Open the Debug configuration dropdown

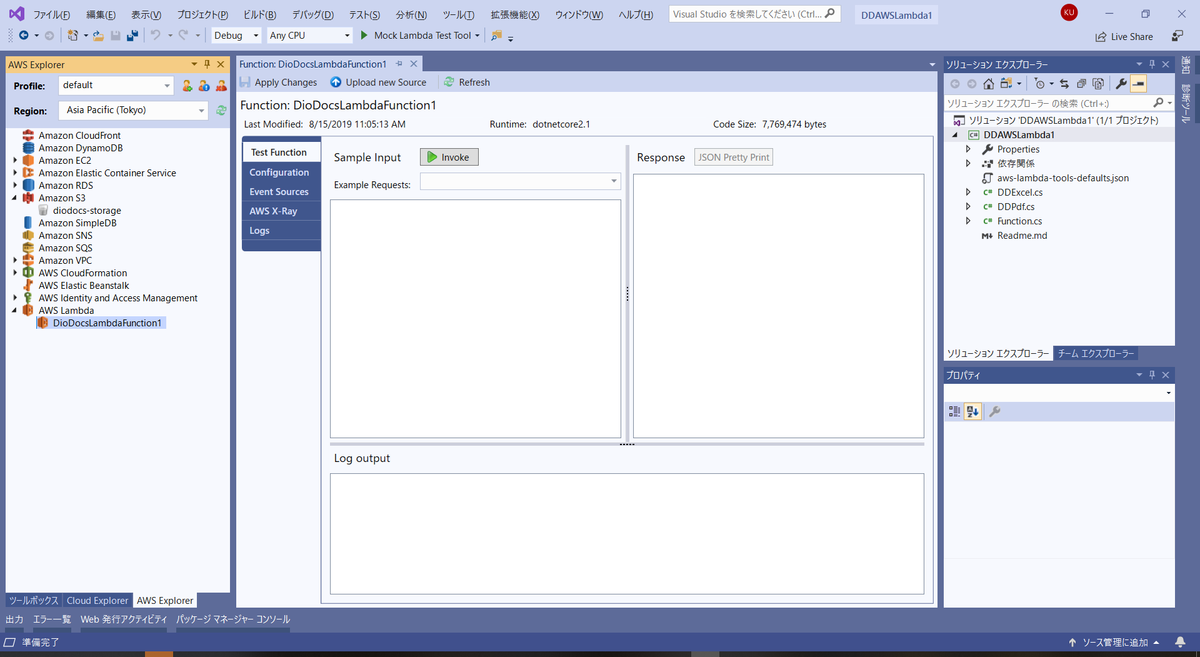click(x=237, y=35)
